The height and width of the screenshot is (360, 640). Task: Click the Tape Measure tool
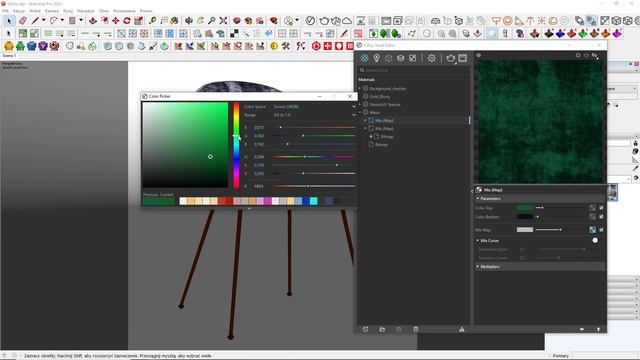point(153,20)
